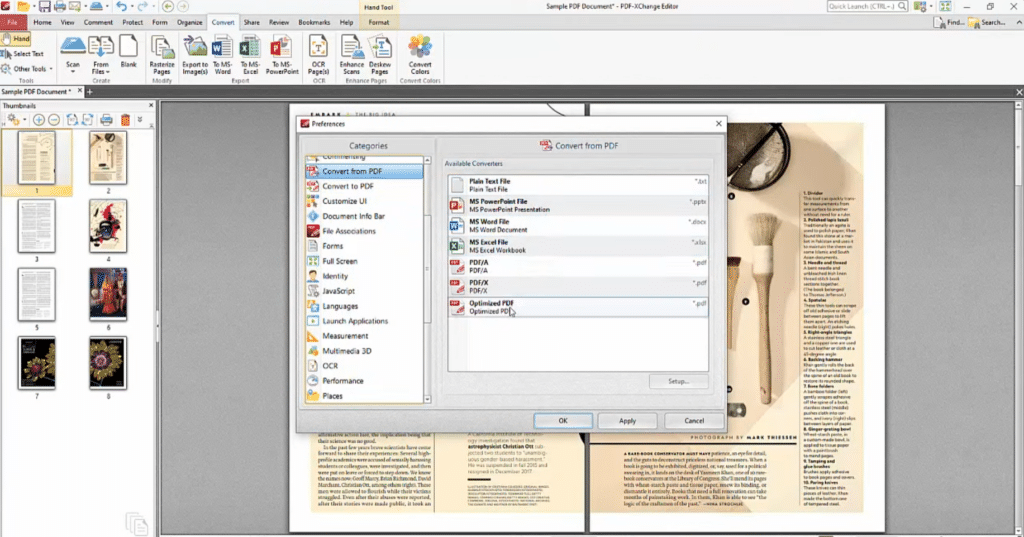Select Convert to PDF category

(x=364, y=186)
